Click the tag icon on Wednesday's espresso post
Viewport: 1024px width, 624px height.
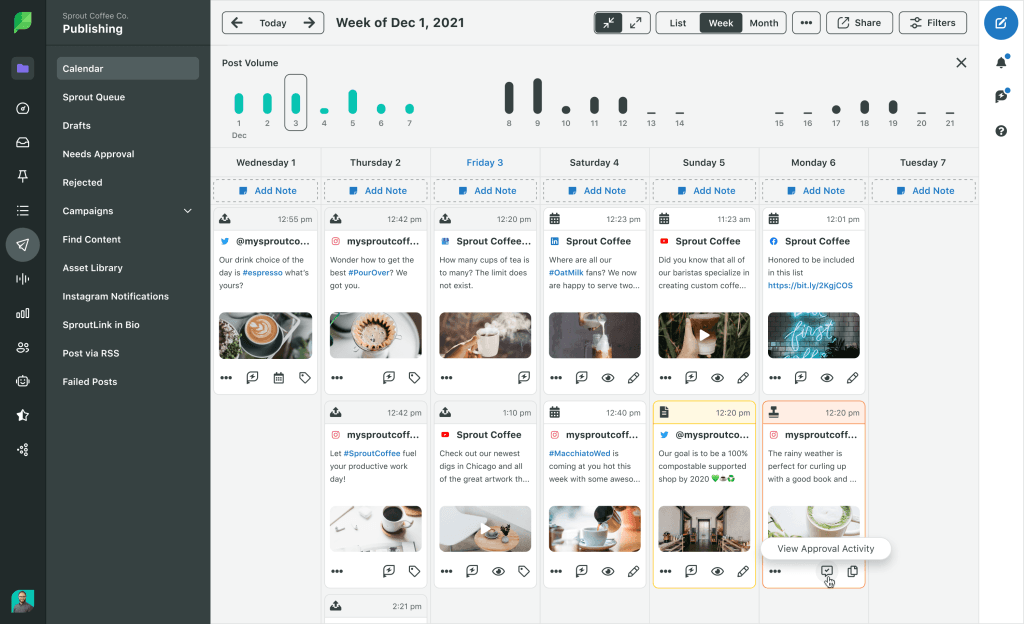(x=305, y=378)
